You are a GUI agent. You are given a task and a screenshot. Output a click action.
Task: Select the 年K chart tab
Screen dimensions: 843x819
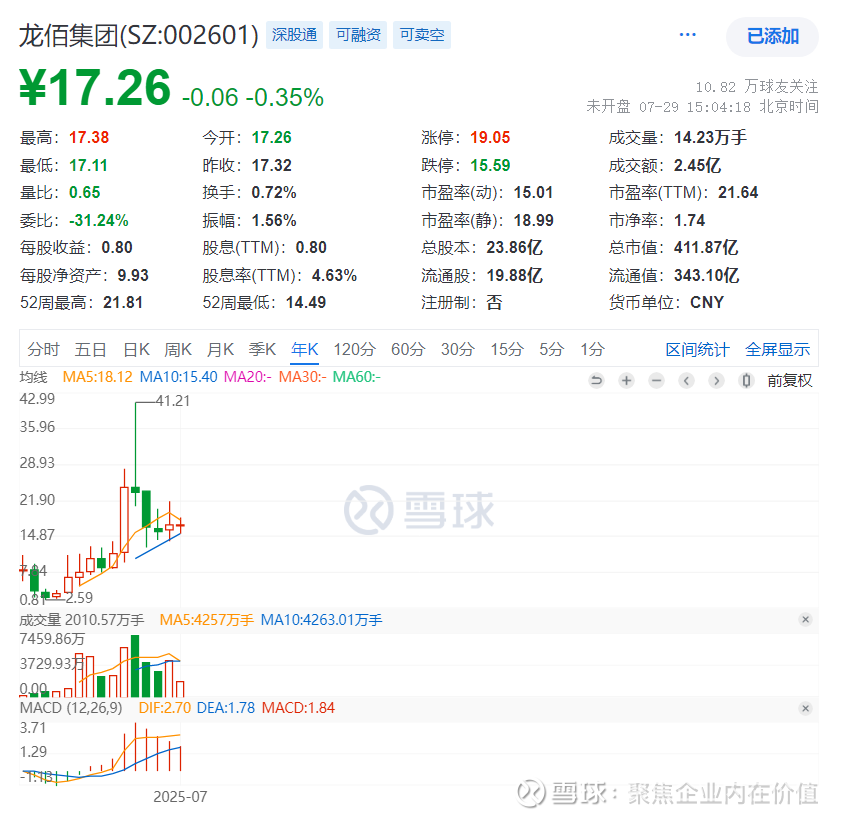tap(305, 350)
